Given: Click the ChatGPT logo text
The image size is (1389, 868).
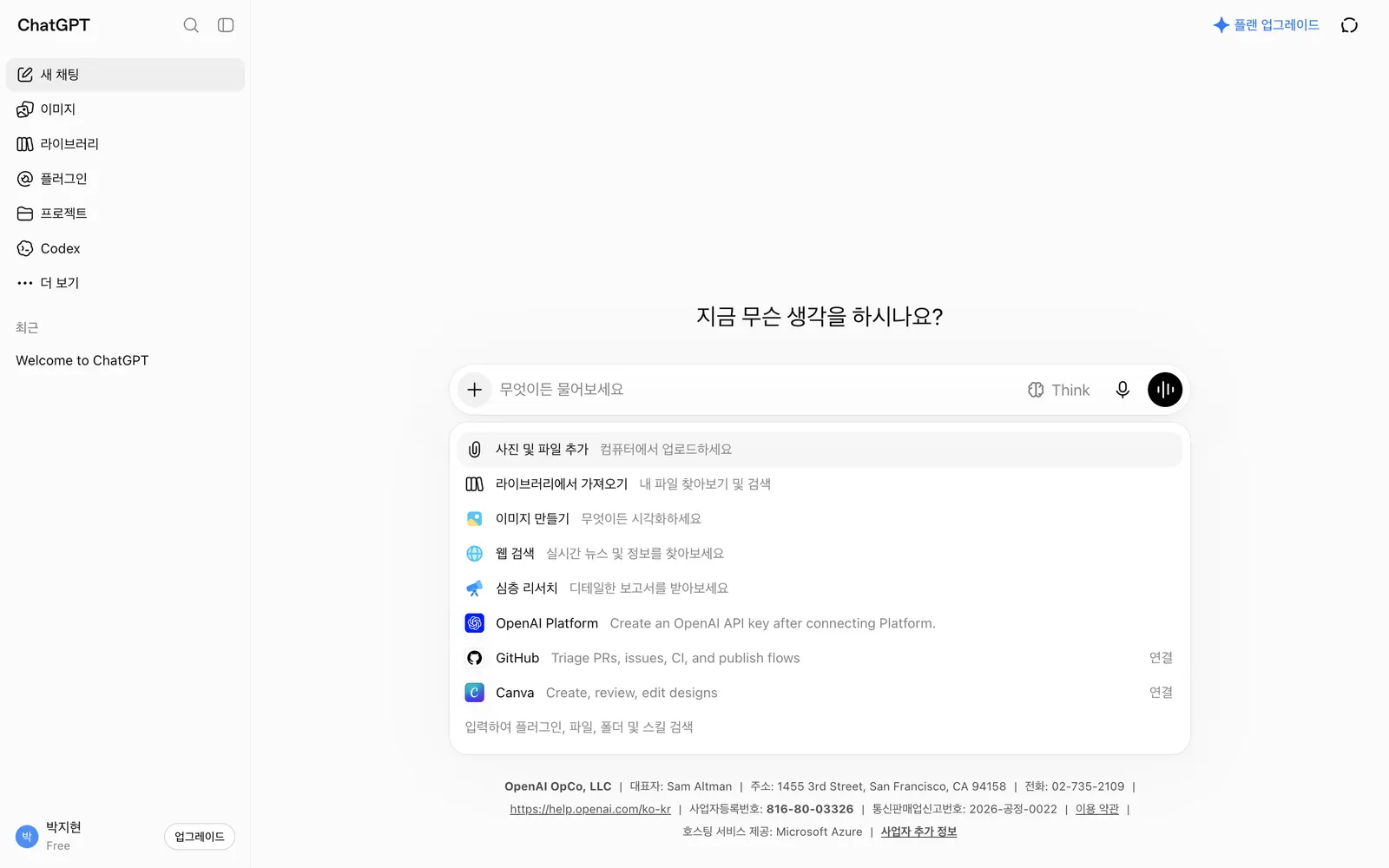Looking at the screenshot, I should 54,25.
